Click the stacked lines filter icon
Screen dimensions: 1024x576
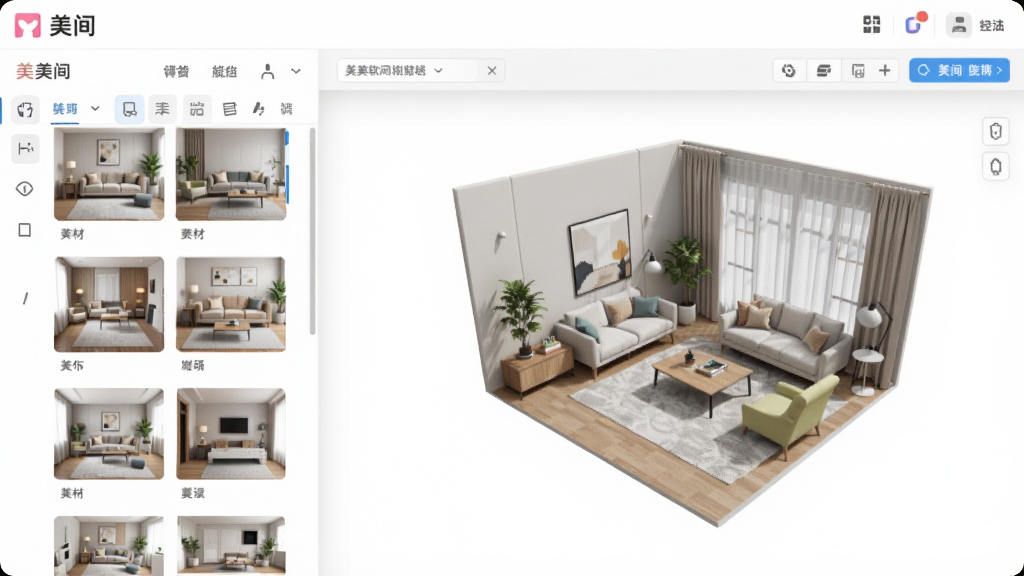tap(162, 108)
